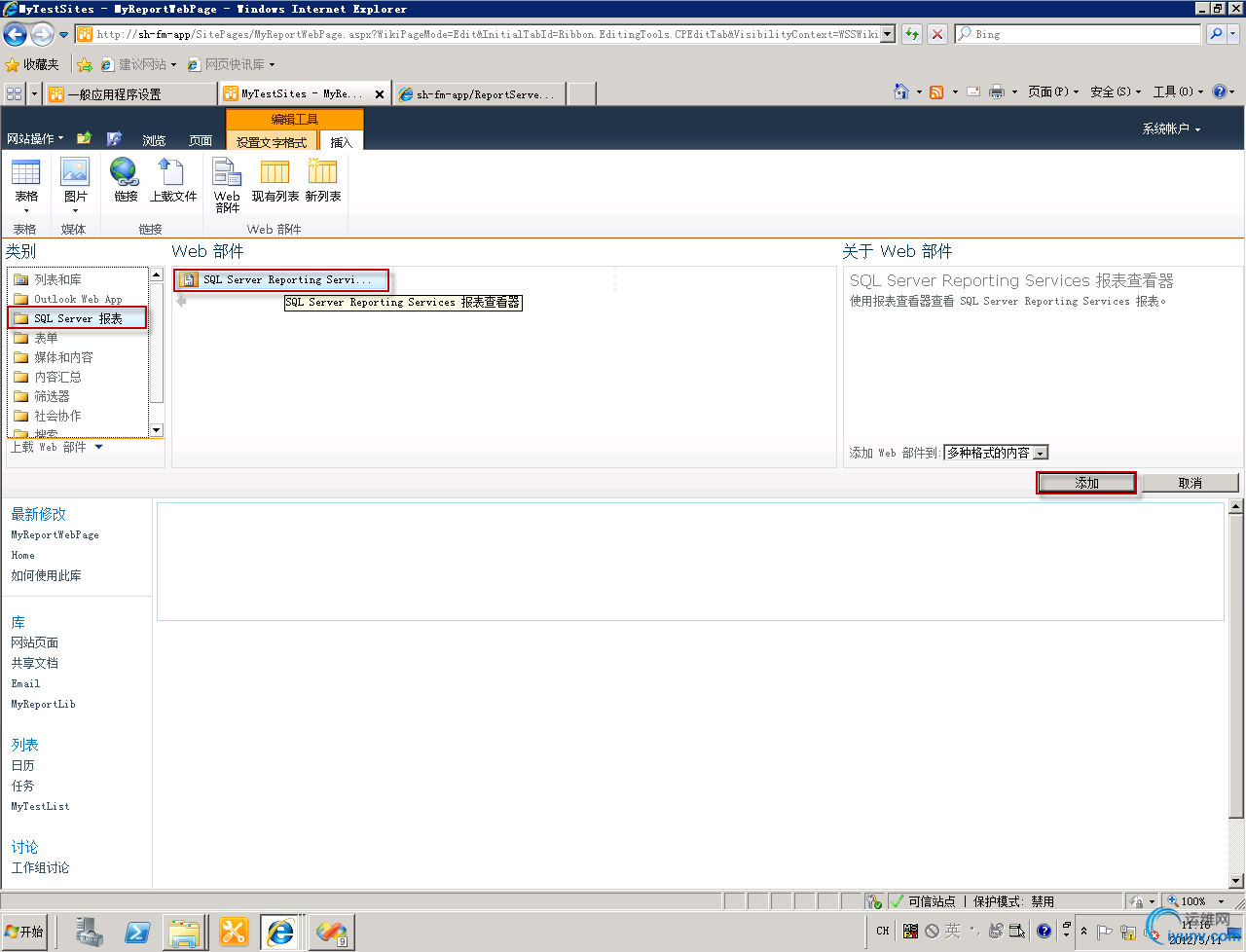The width and height of the screenshot is (1246, 952).
Task: Open the Site Actions menu
Action: (x=35, y=138)
